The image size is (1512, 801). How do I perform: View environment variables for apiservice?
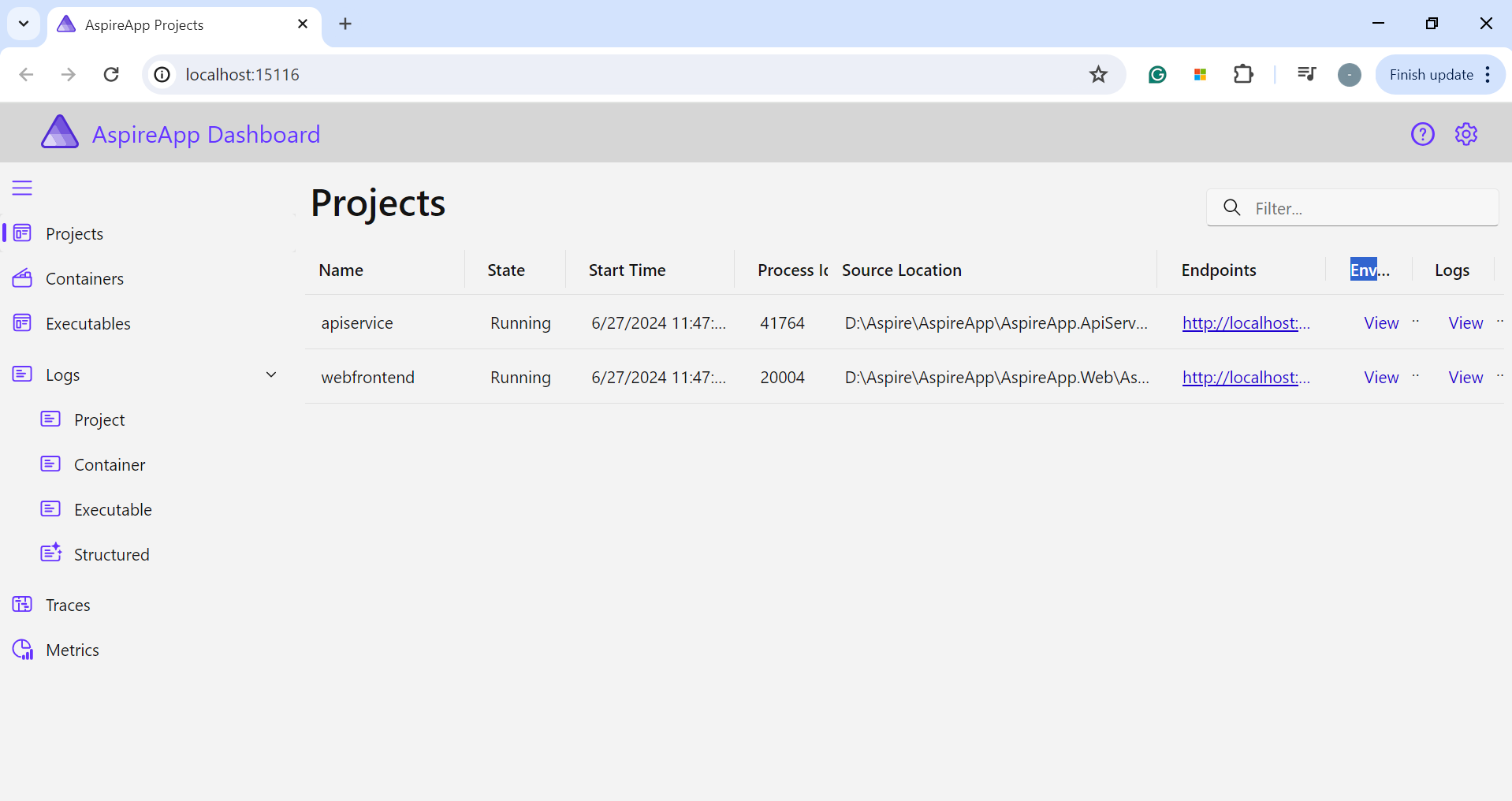coord(1381,323)
